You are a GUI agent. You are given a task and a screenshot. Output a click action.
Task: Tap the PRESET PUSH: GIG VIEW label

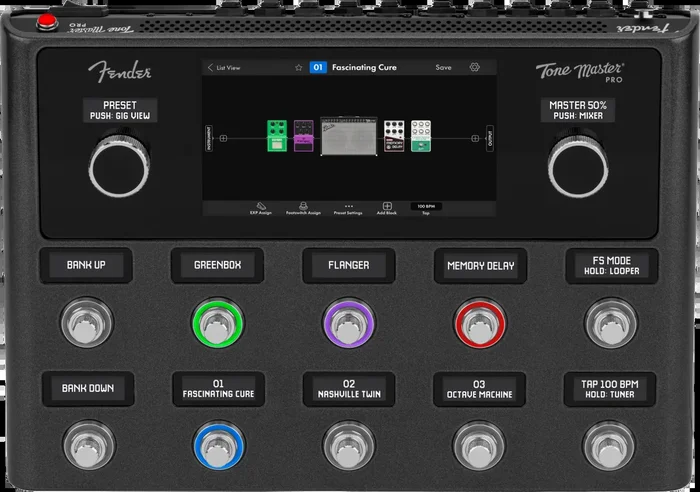[120, 110]
